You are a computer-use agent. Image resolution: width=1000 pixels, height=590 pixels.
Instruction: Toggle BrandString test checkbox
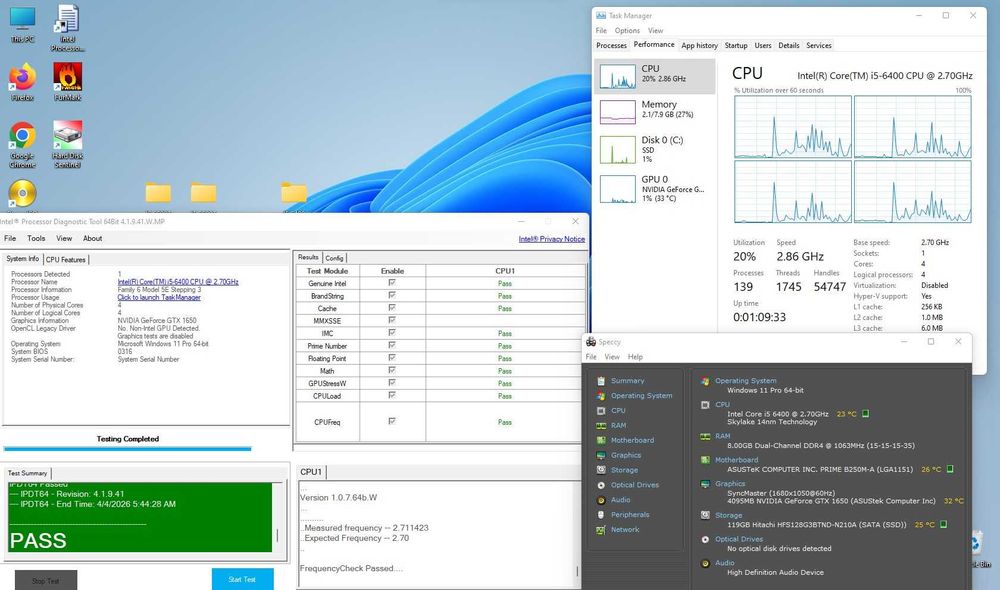[x=392, y=295]
